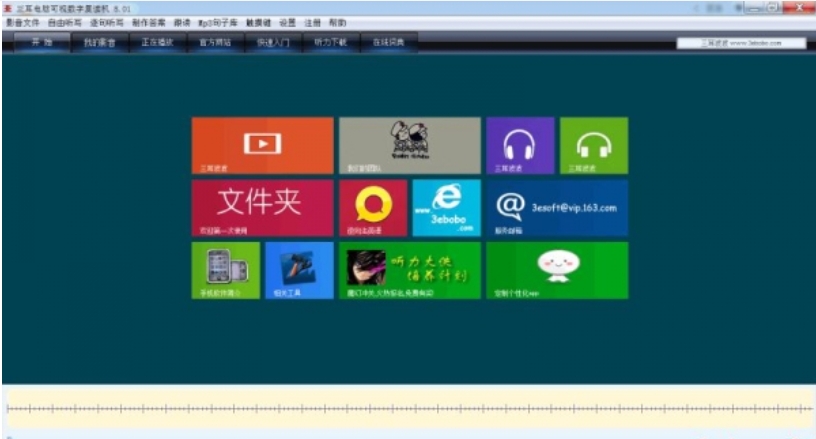The width and height of the screenshot is (816, 439).
Task: Open the 跟读 menu
Action: tap(182, 23)
